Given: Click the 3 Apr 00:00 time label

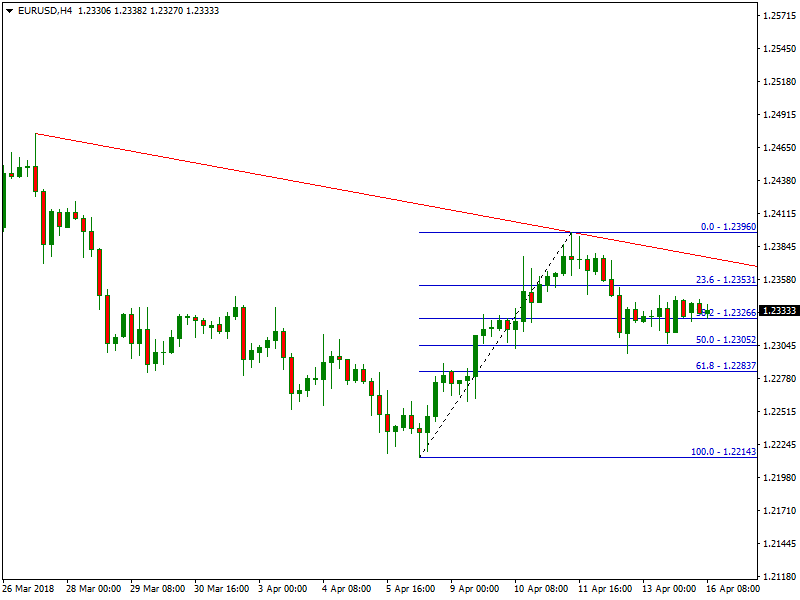Looking at the screenshot, I should tap(282, 589).
